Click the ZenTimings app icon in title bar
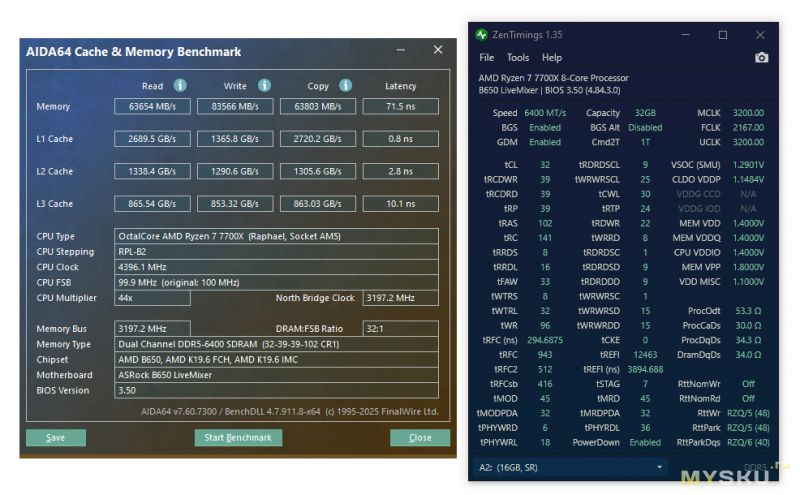Viewport: 800px width, 495px height. 482,35
